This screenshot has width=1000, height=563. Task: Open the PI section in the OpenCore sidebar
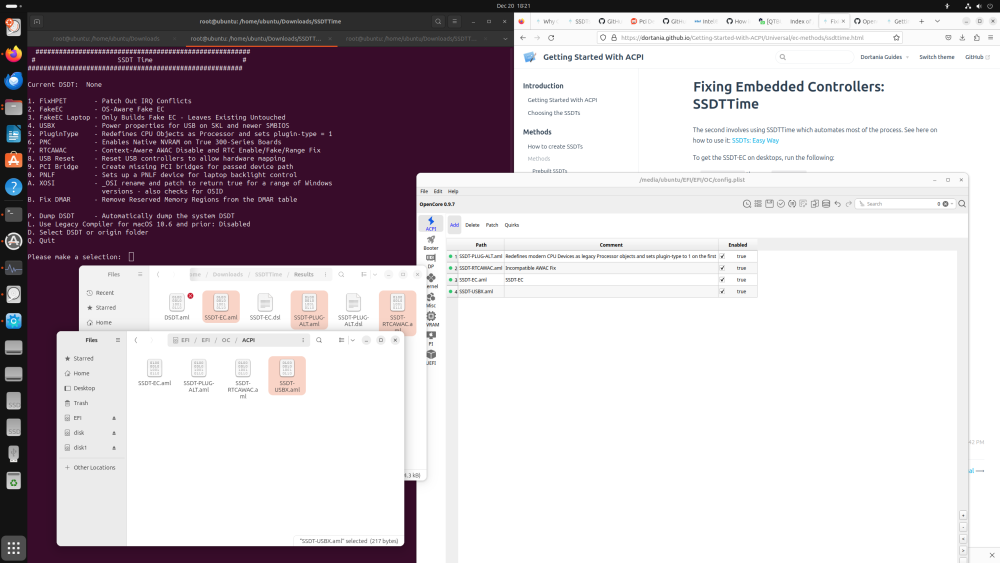coord(431,338)
